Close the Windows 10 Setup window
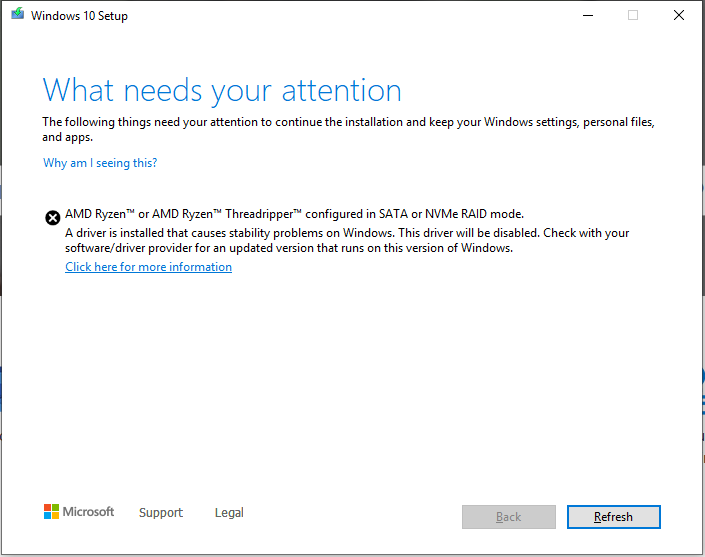Viewport: 705px width, 557px height. pyautogui.click(x=679, y=15)
